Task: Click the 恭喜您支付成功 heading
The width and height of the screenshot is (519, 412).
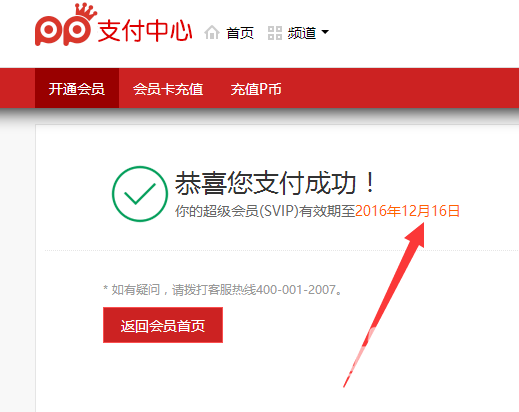Action: pos(275,183)
